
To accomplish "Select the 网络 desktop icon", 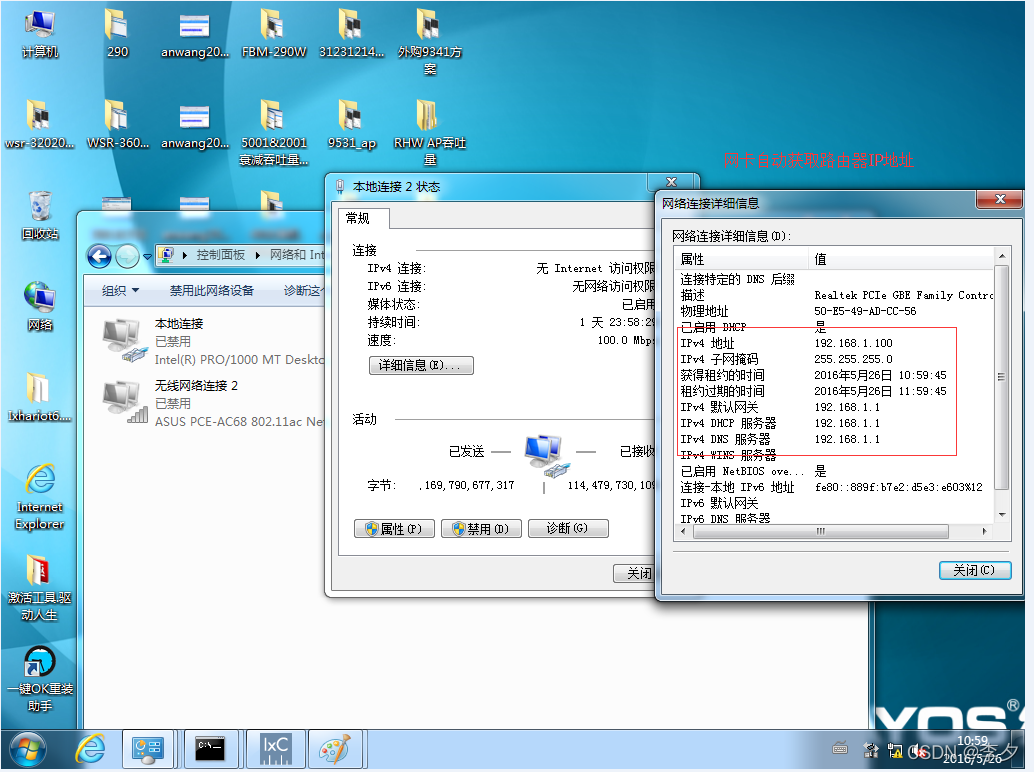I will coord(40,304).
